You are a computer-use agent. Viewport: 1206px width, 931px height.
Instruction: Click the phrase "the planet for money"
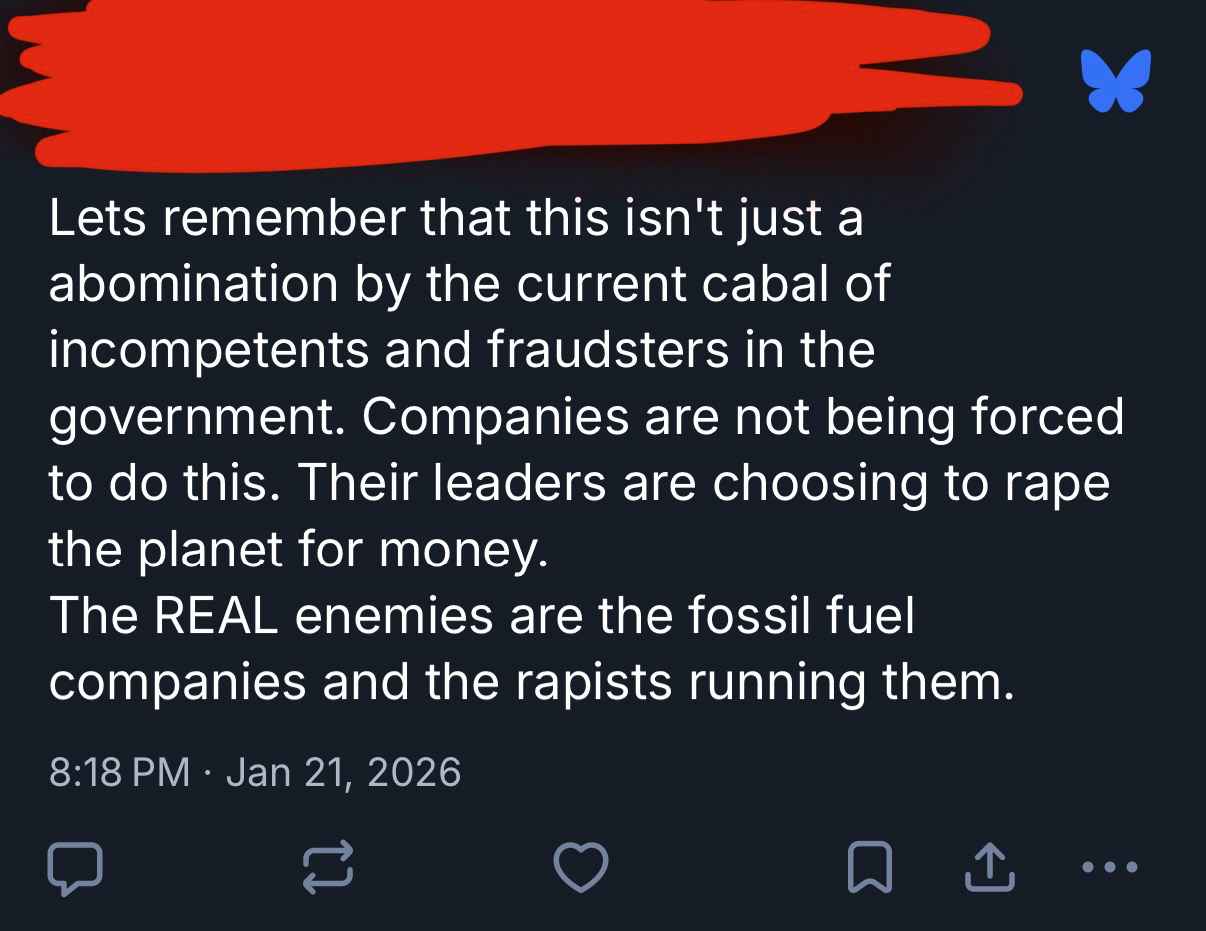(x=298, y=548)
